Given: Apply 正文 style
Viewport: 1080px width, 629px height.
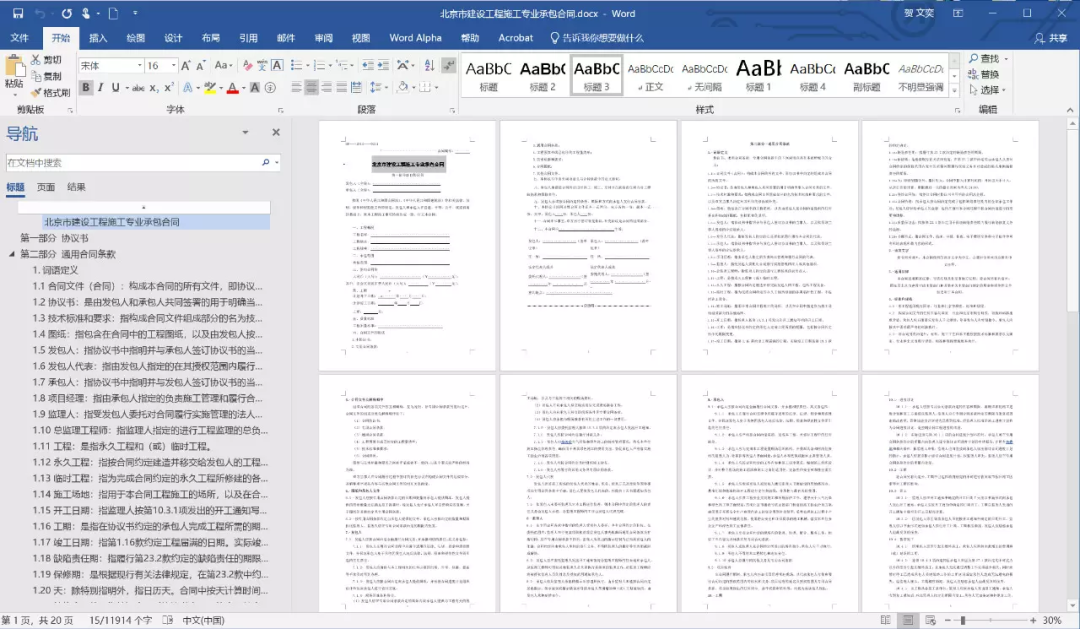Looking at the screenshot, I should click(x=650, y=74).
